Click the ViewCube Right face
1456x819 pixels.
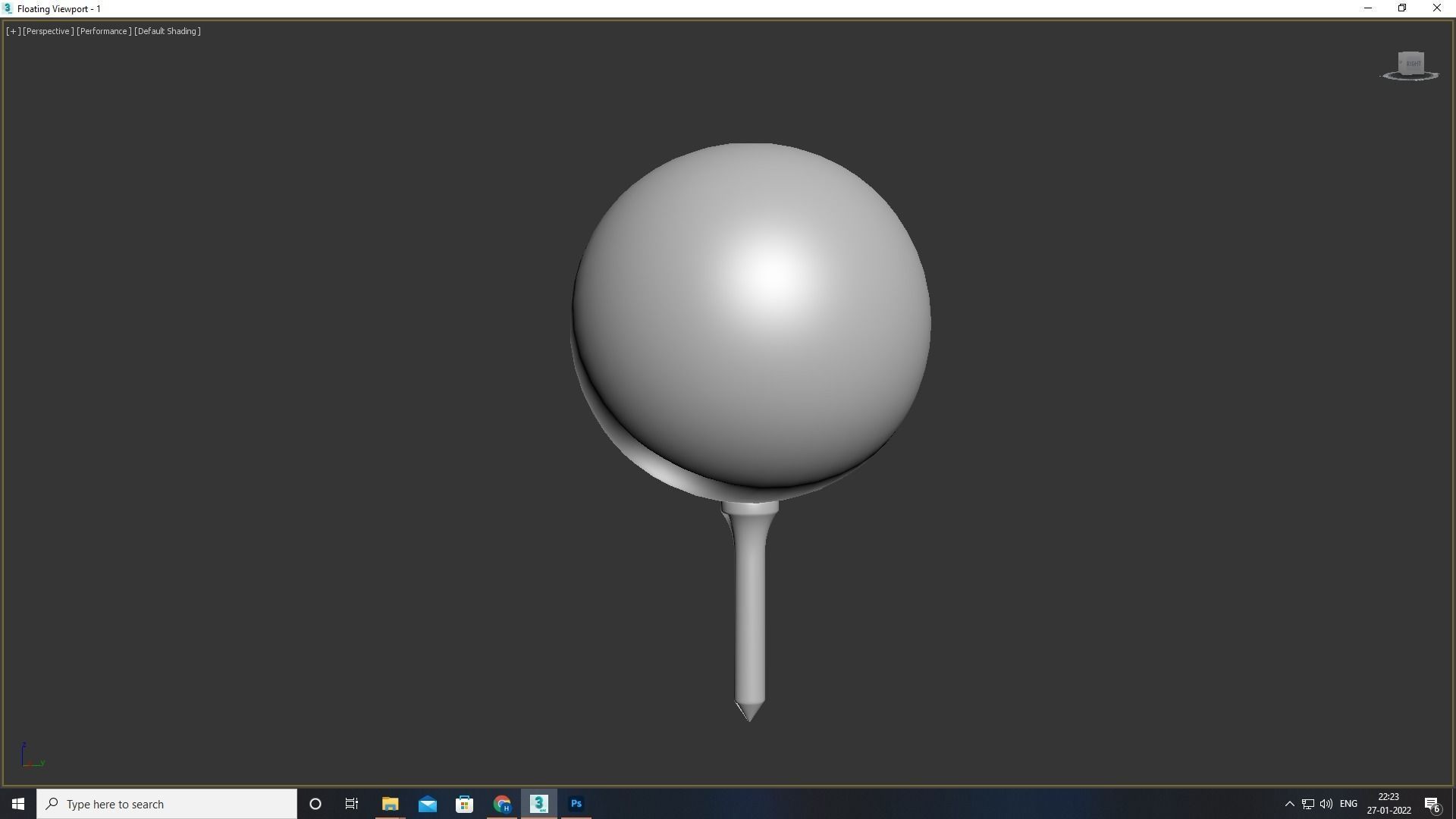click(1412, 63)
